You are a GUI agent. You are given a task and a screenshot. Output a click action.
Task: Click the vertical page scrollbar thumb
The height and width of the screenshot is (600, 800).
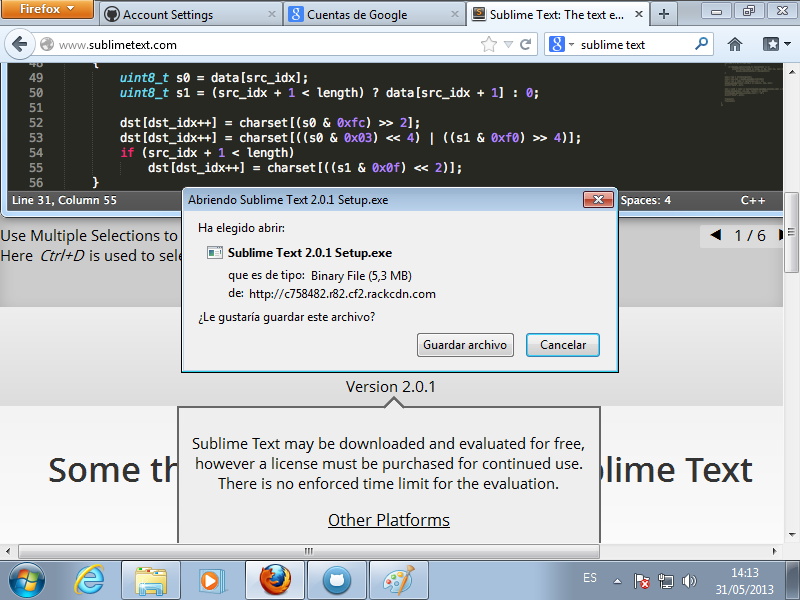[791, 233]
